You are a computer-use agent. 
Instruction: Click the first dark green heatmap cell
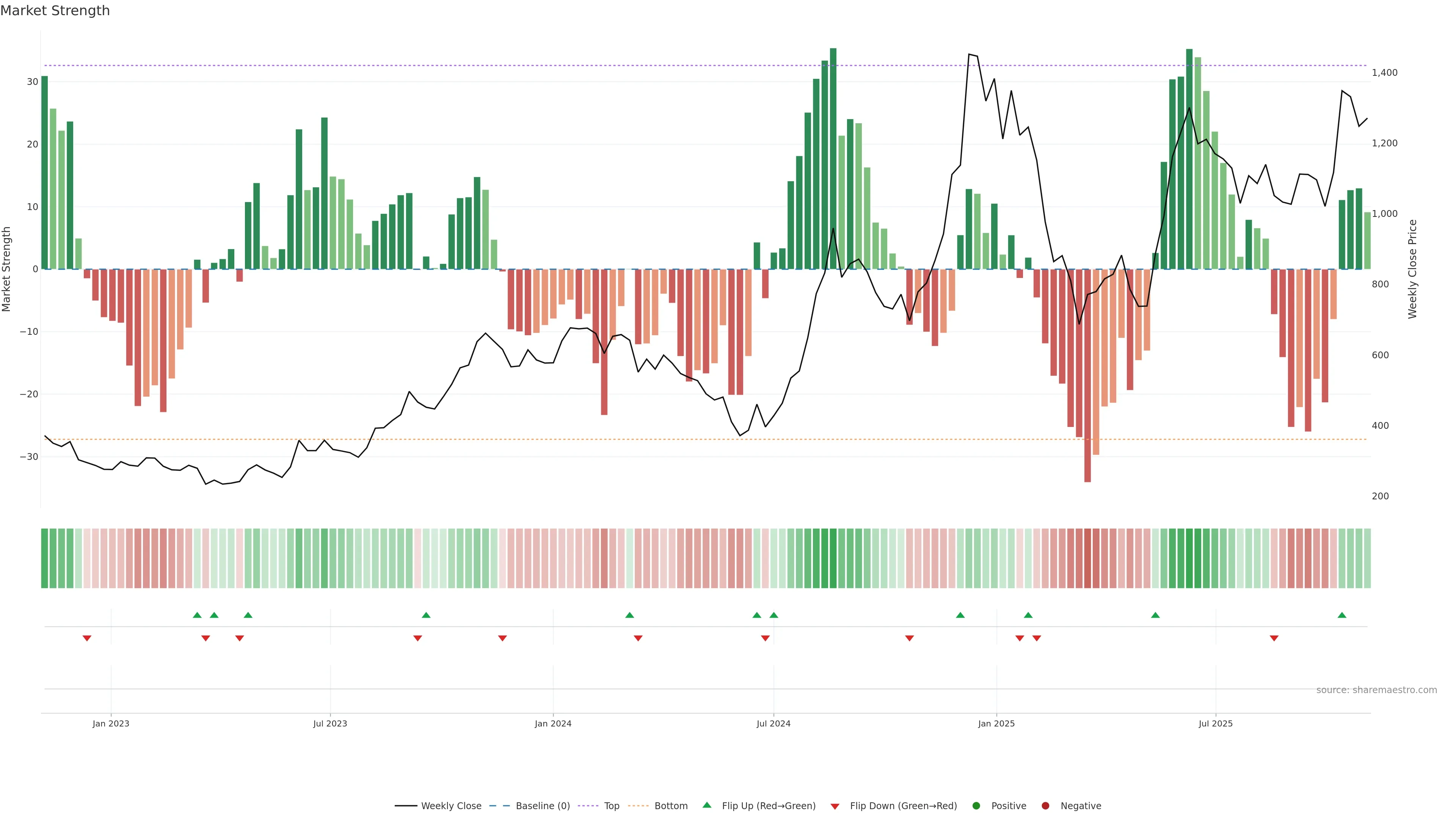pos(45,558)
